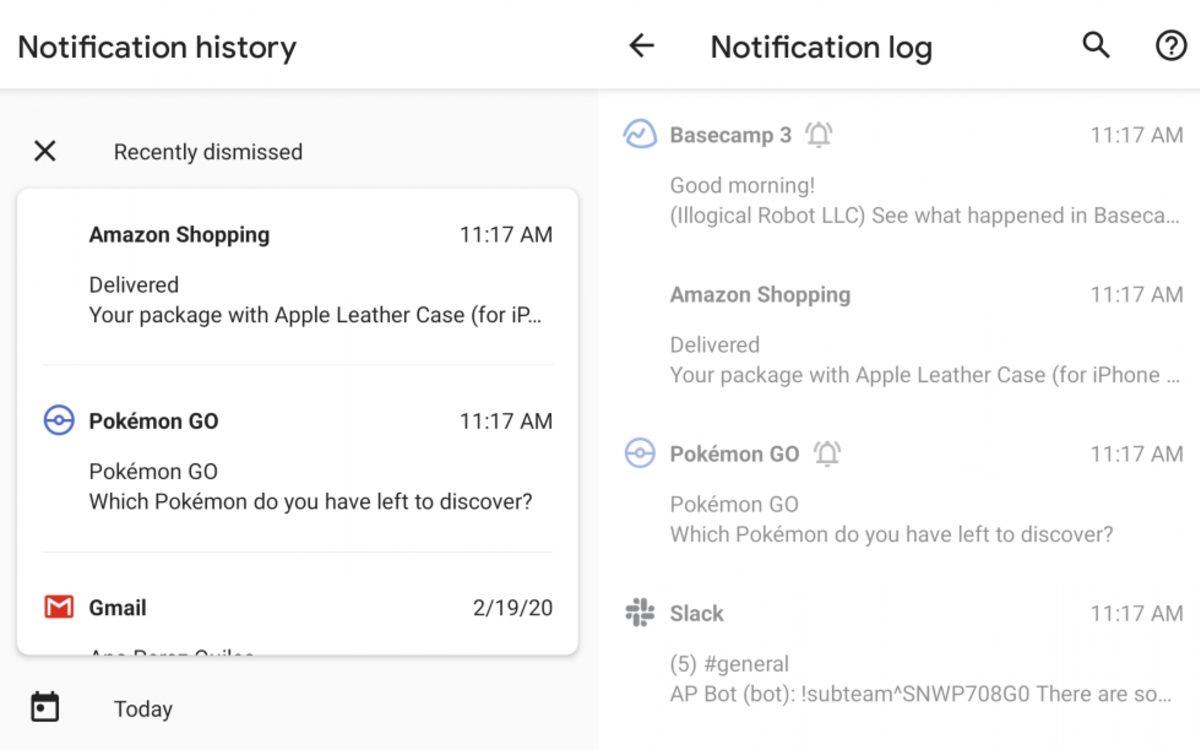1200x750 pixels.
Task: Select the Notification history title
Action: click(x=156, y=46)
